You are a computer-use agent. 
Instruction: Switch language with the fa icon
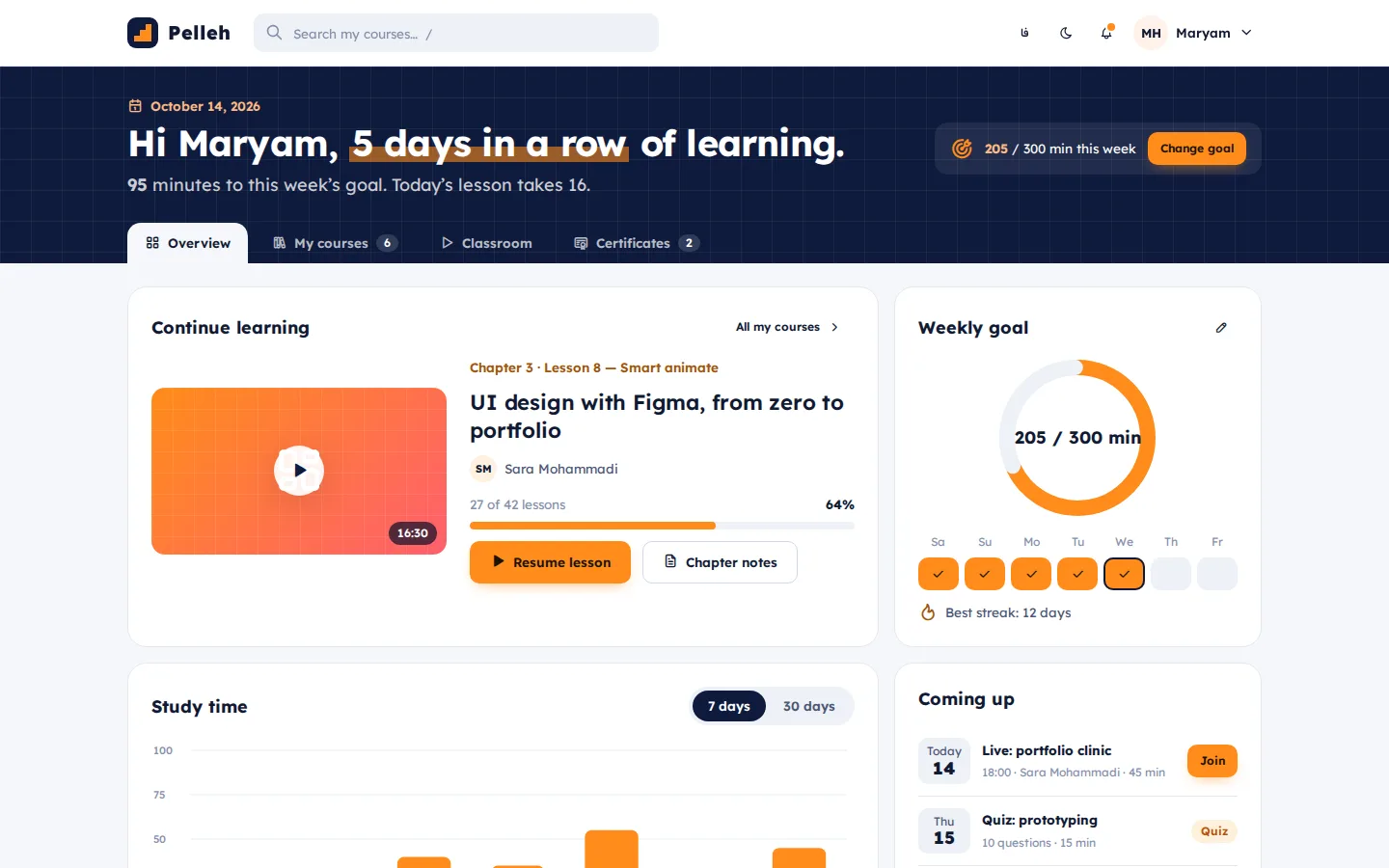(1024, 33)
